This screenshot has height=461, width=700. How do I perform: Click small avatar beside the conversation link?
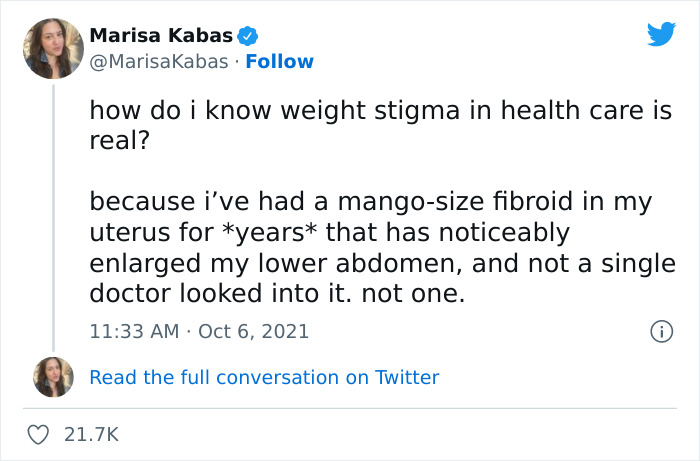coord(52,377)
